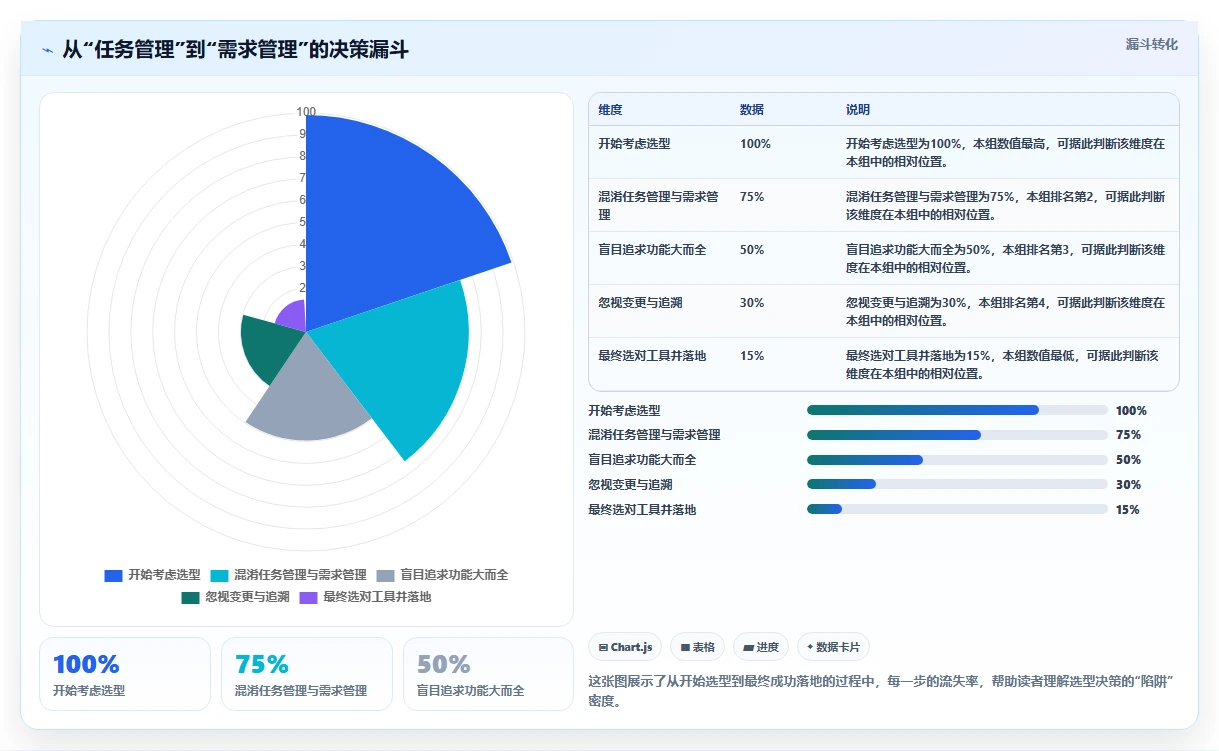Image resolution: width=1219 pixels, height=751 pixels.
Task: Click the 开始考虑选型 100% progress bar
Action: 957,410
